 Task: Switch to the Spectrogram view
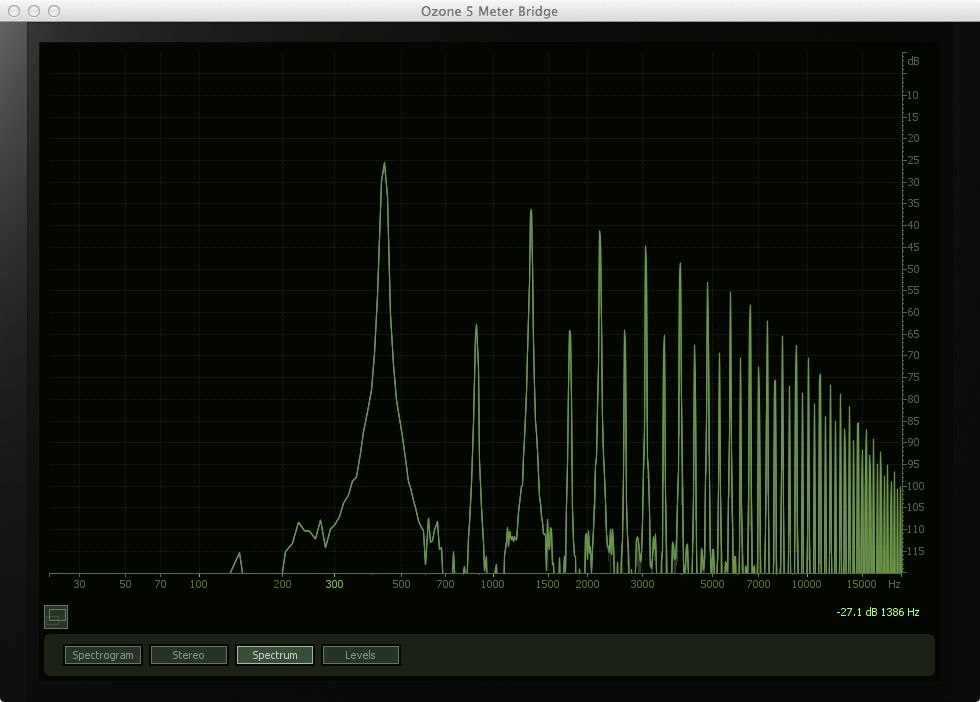coord(103,655)
